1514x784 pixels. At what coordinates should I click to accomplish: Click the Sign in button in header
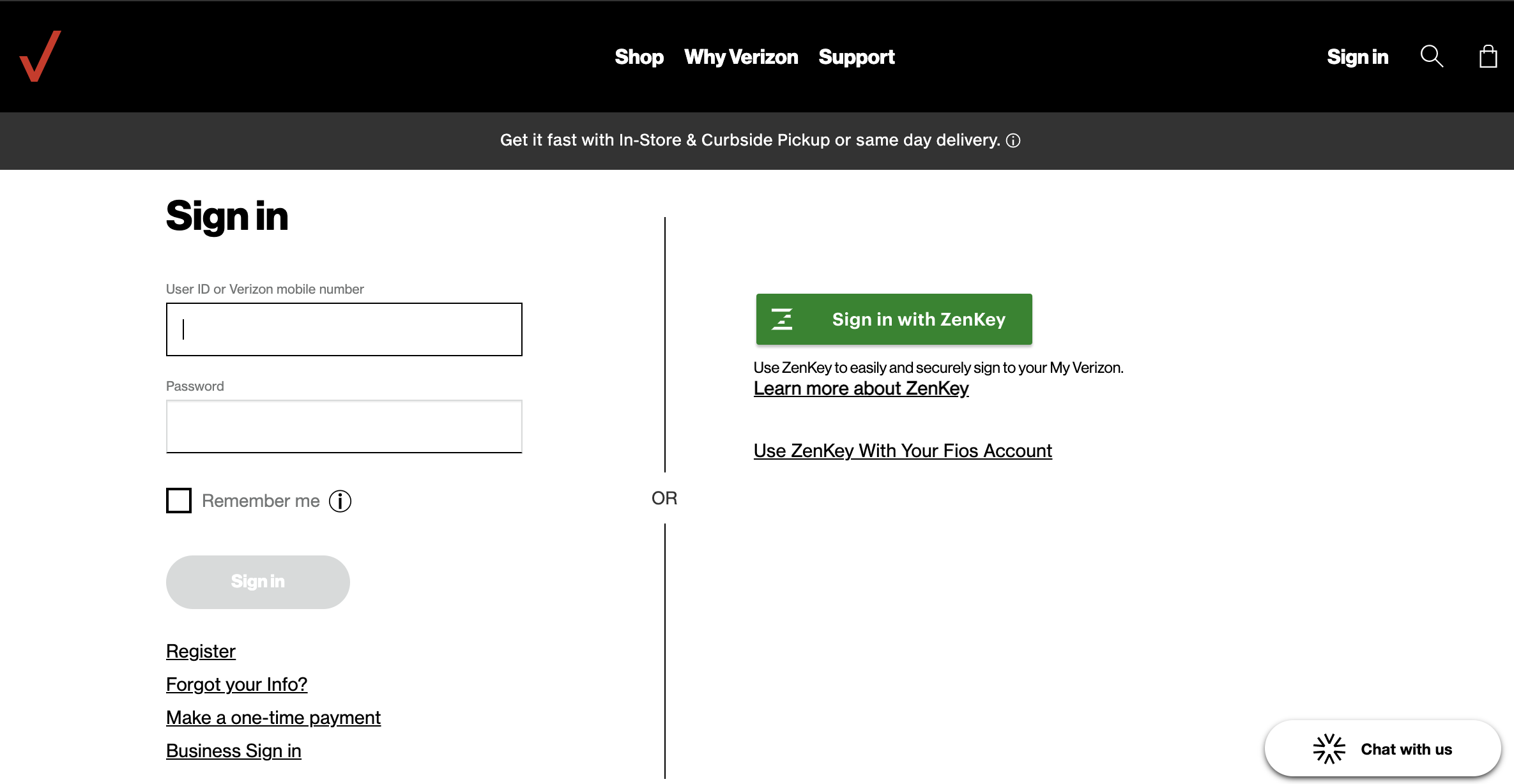tap(1357, 56)
